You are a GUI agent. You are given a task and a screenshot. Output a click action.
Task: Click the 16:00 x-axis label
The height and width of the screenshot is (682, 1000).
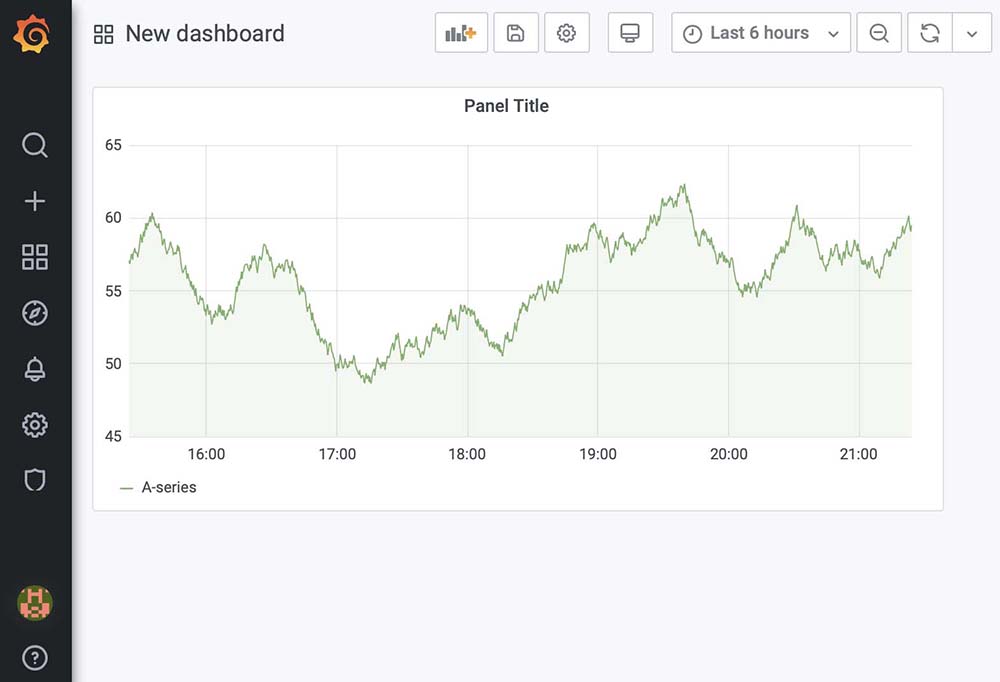(206, 454)
